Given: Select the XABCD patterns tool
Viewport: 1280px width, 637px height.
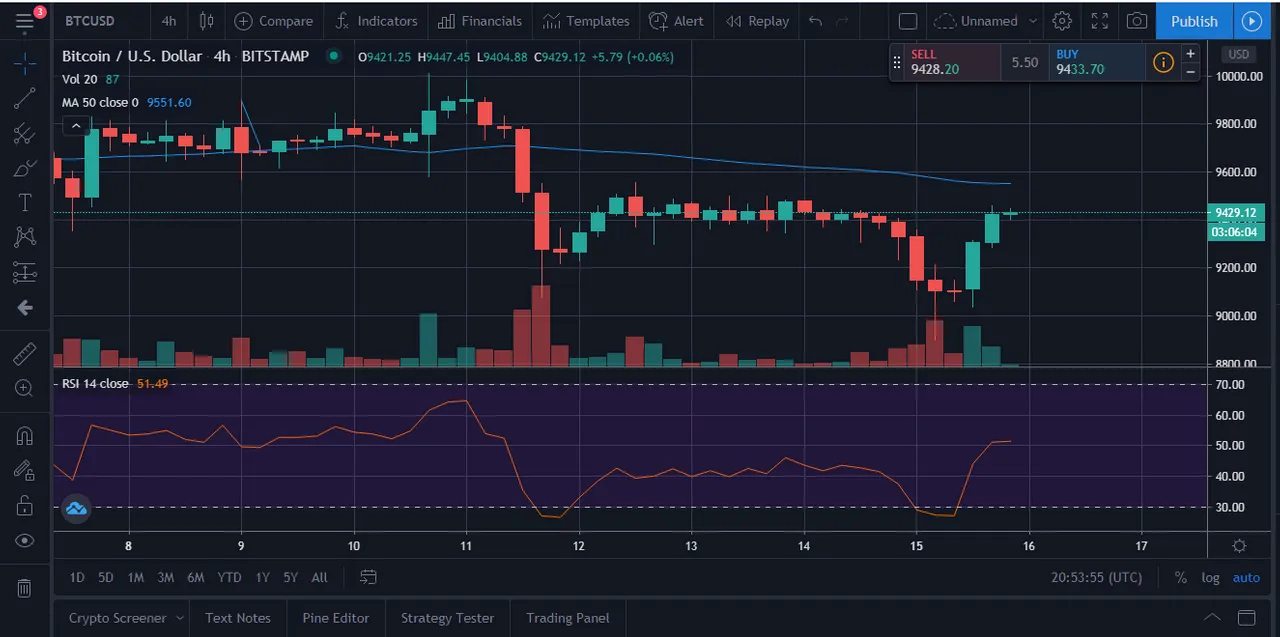Looking at the screenshot, I should coord(25,237).
